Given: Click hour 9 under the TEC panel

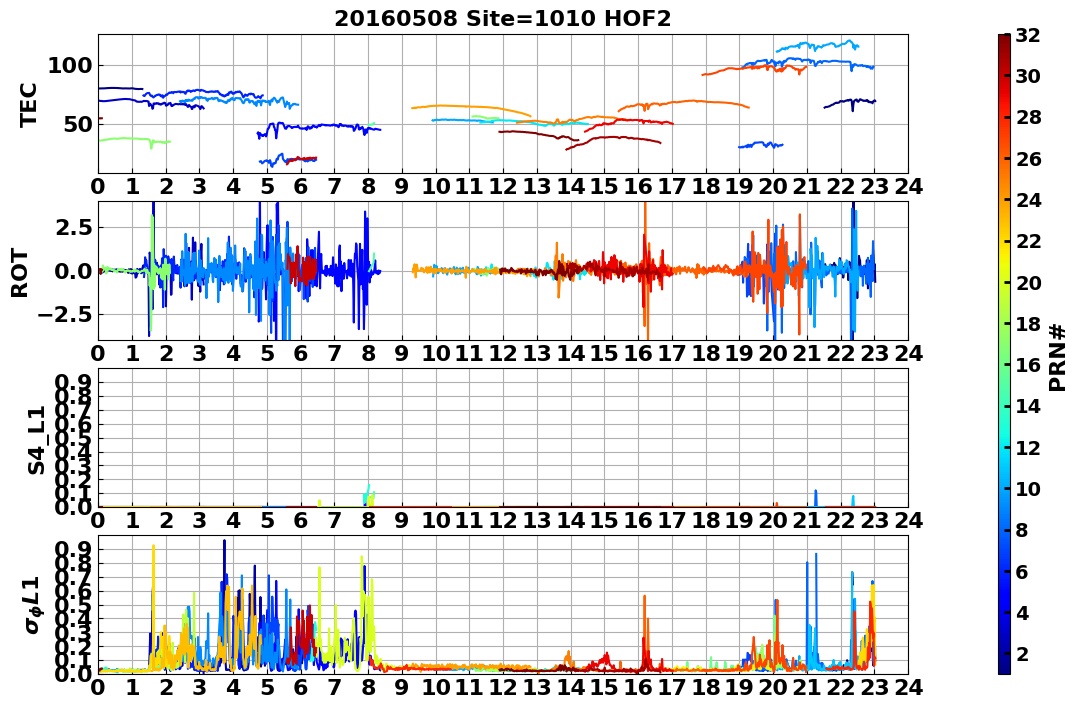Looking at the screenshot, I should point(402,186).
